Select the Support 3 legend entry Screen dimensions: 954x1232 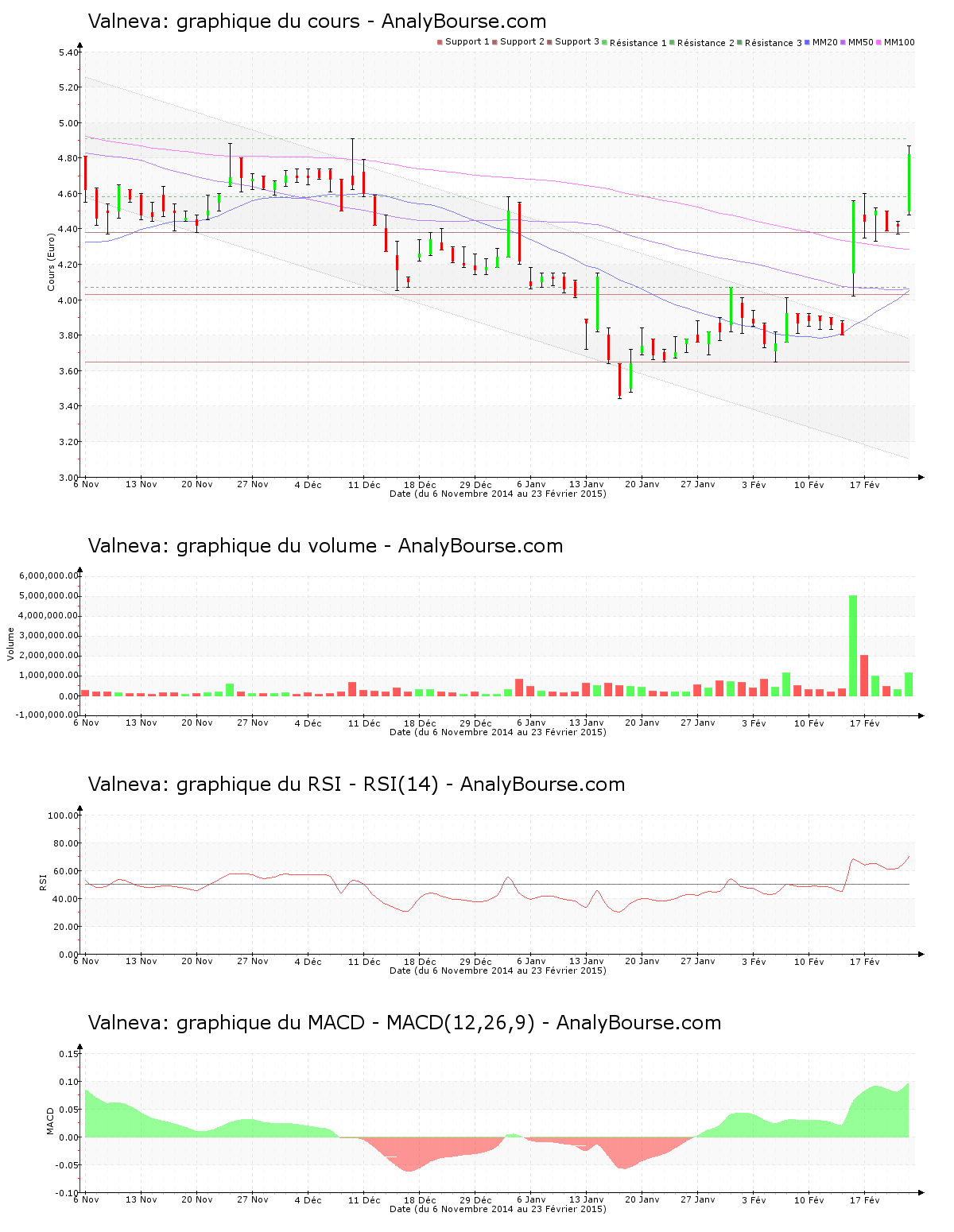(x=573, y=42)
